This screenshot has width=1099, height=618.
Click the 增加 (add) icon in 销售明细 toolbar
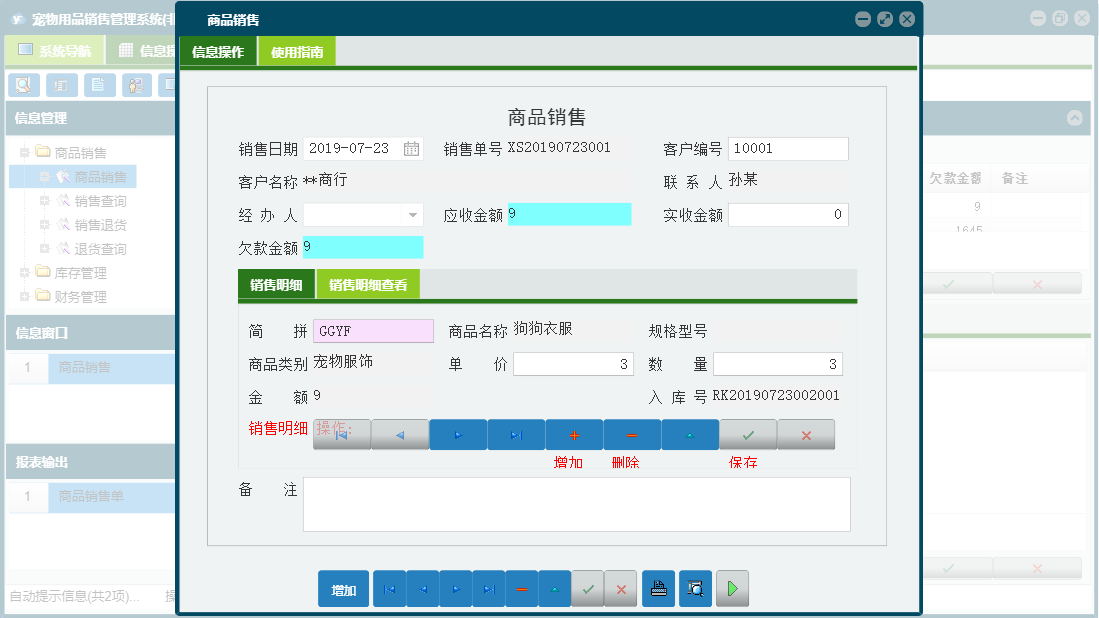click(573, 434)
